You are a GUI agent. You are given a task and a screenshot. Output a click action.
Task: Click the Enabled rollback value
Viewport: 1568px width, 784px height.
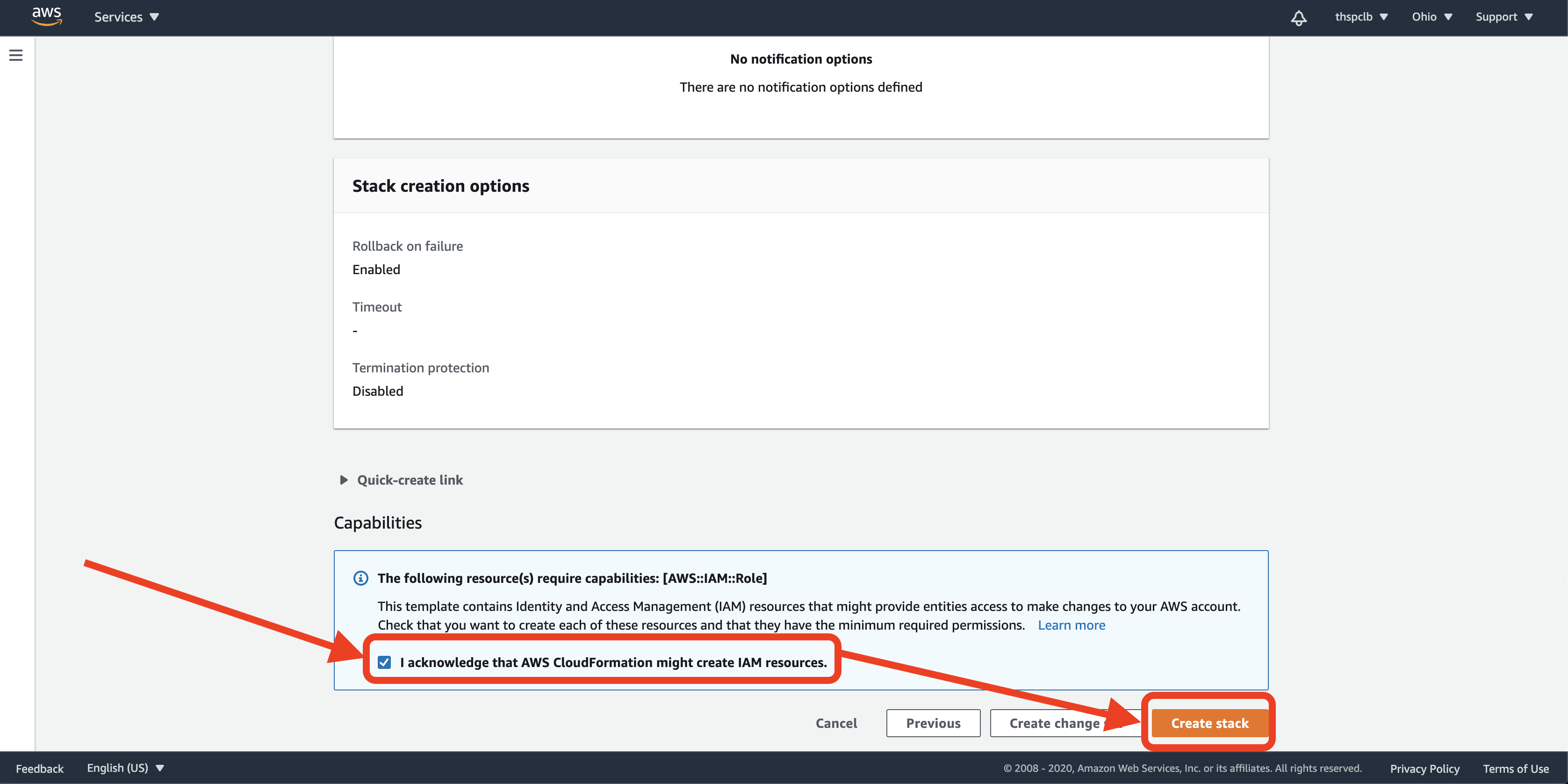click(x=376, y=270)
